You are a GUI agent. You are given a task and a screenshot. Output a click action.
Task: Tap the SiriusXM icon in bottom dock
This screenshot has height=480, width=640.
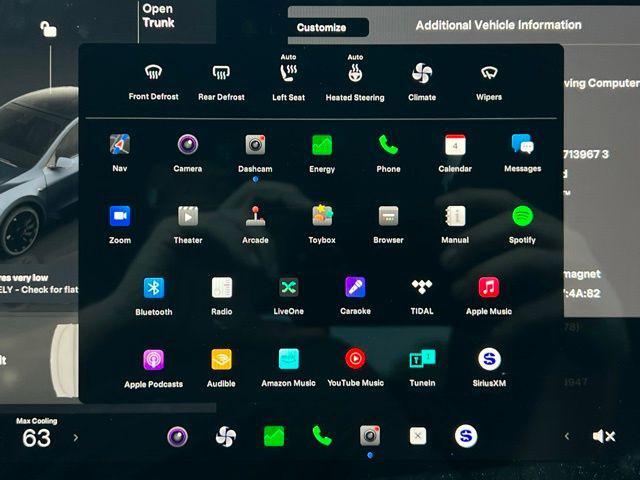point(466,436)
